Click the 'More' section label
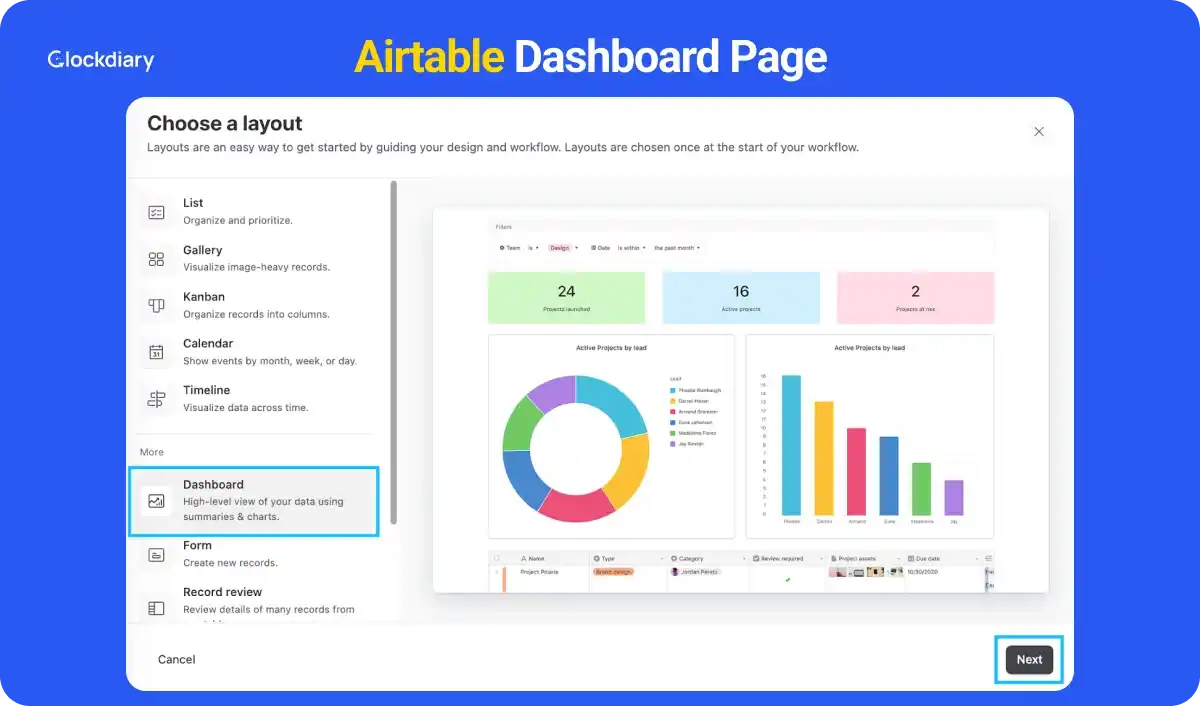This screenshot has height=706, width=1200. (x=152, y=452)
